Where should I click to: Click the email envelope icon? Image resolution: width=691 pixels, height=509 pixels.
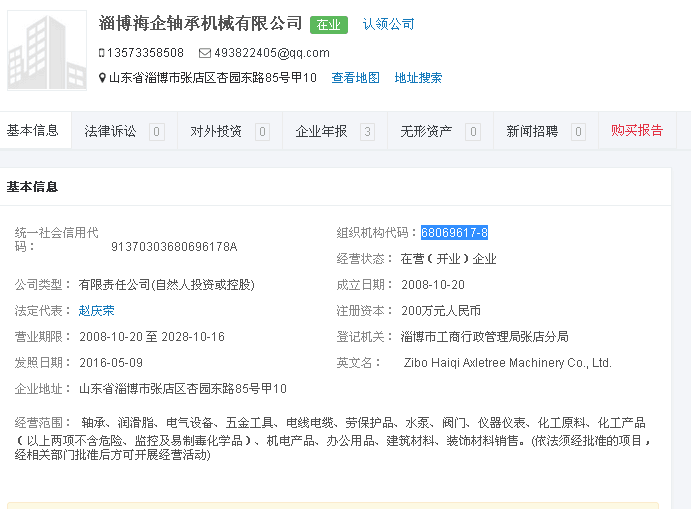[204, 53]
